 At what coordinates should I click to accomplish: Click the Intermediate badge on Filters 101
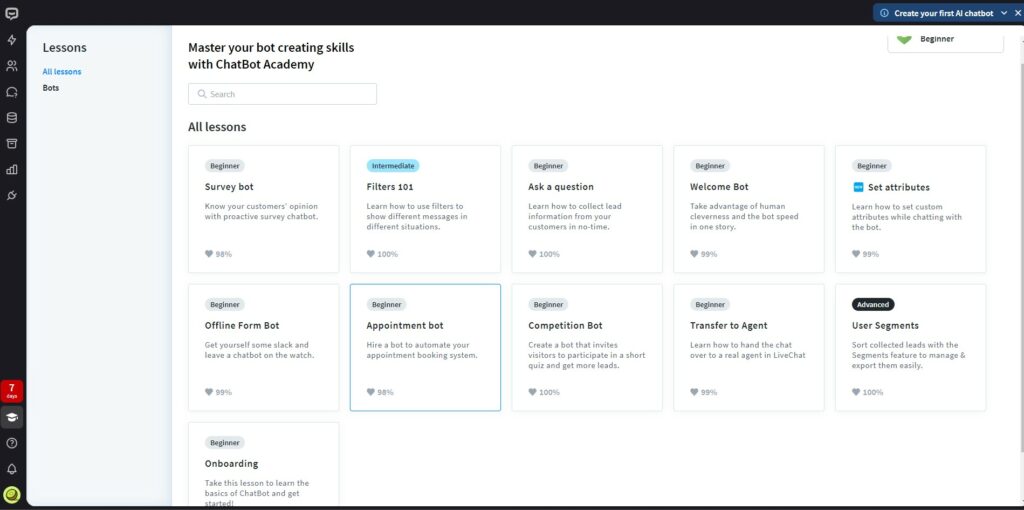(x=392, y=166)
